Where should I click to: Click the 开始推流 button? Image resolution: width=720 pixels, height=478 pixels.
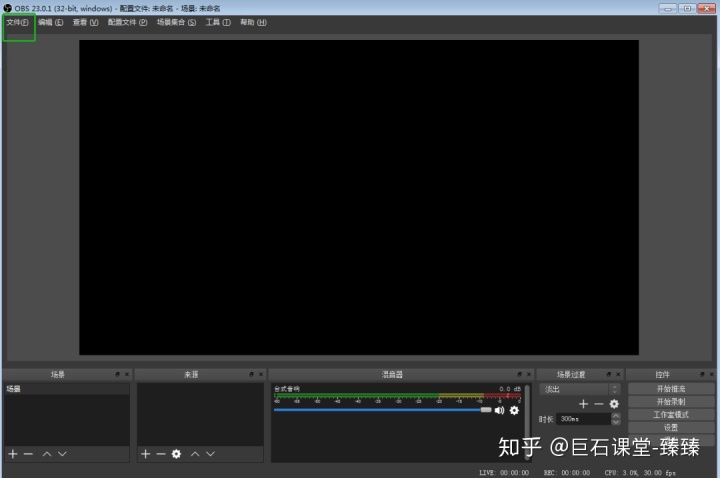click(671, 389)
